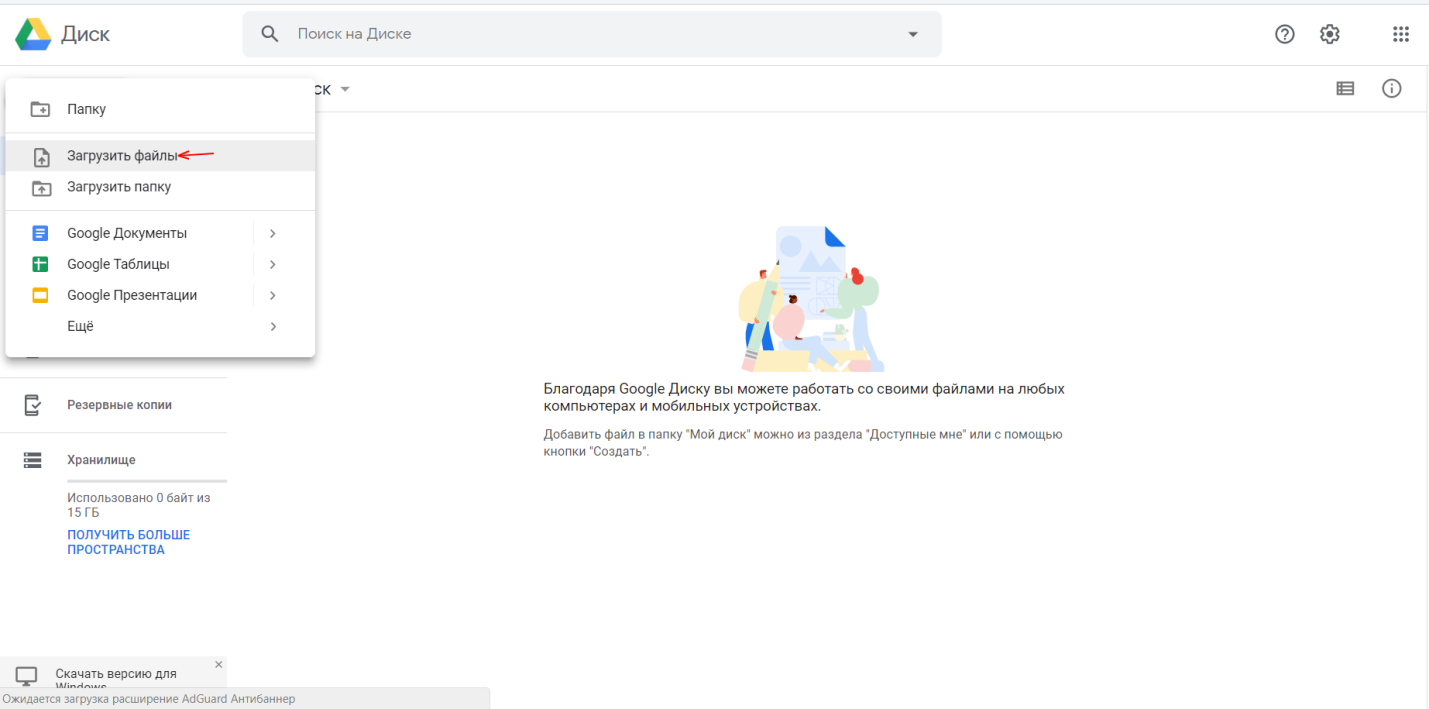
Task: Open the Help question mark icon
Action: (x=1285, y=34)
